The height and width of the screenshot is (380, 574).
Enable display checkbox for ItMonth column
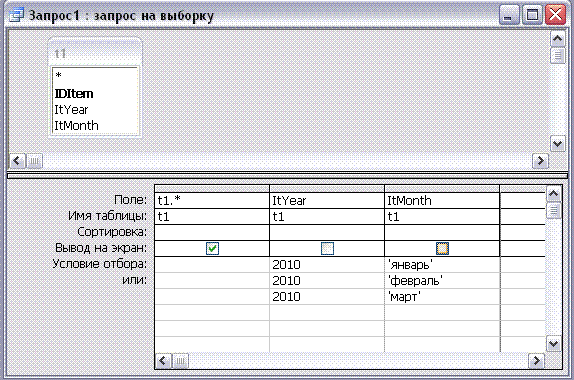coord(442,249)
